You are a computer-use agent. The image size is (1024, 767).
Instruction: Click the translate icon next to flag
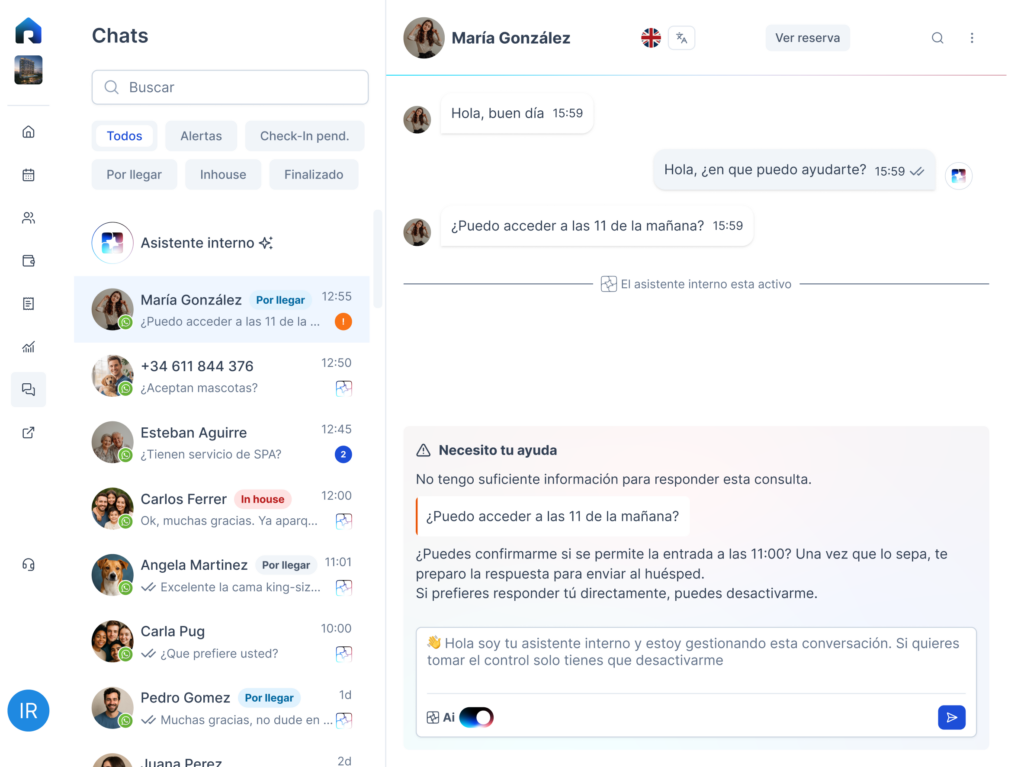coord(681,38)
